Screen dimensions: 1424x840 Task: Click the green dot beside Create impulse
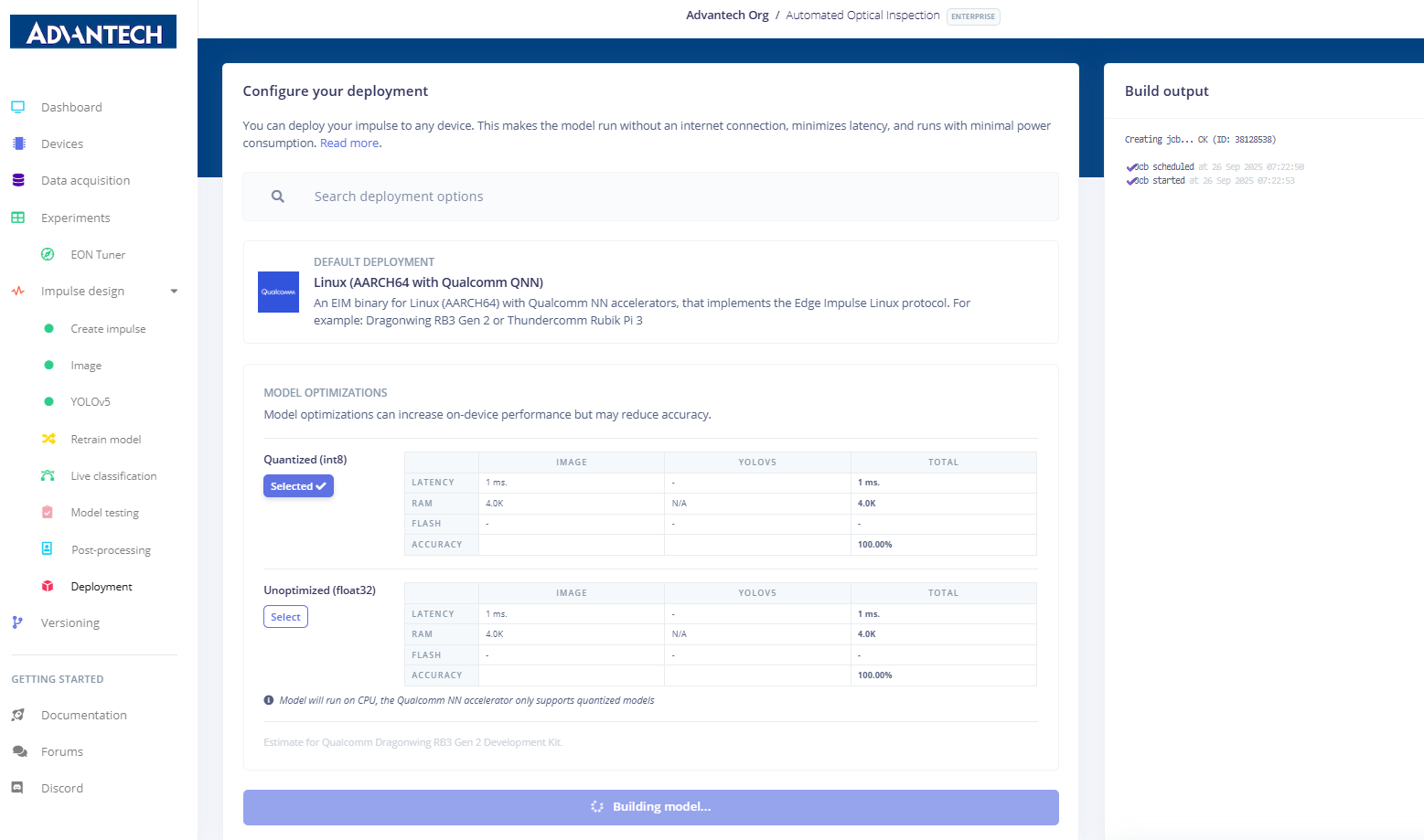pos(48,328)
